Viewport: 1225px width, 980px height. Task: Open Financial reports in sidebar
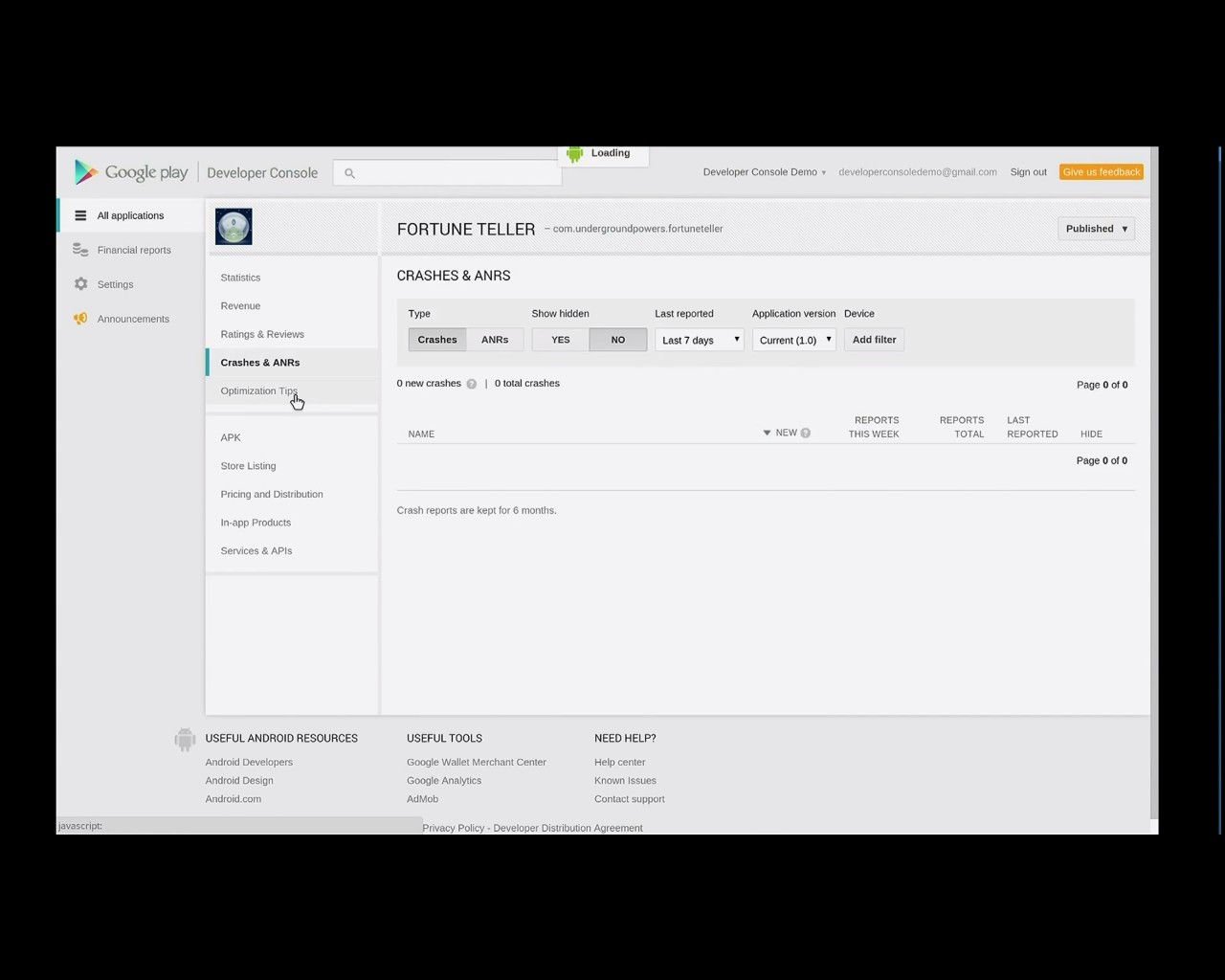pyautogui.click(x=134, y=250)
